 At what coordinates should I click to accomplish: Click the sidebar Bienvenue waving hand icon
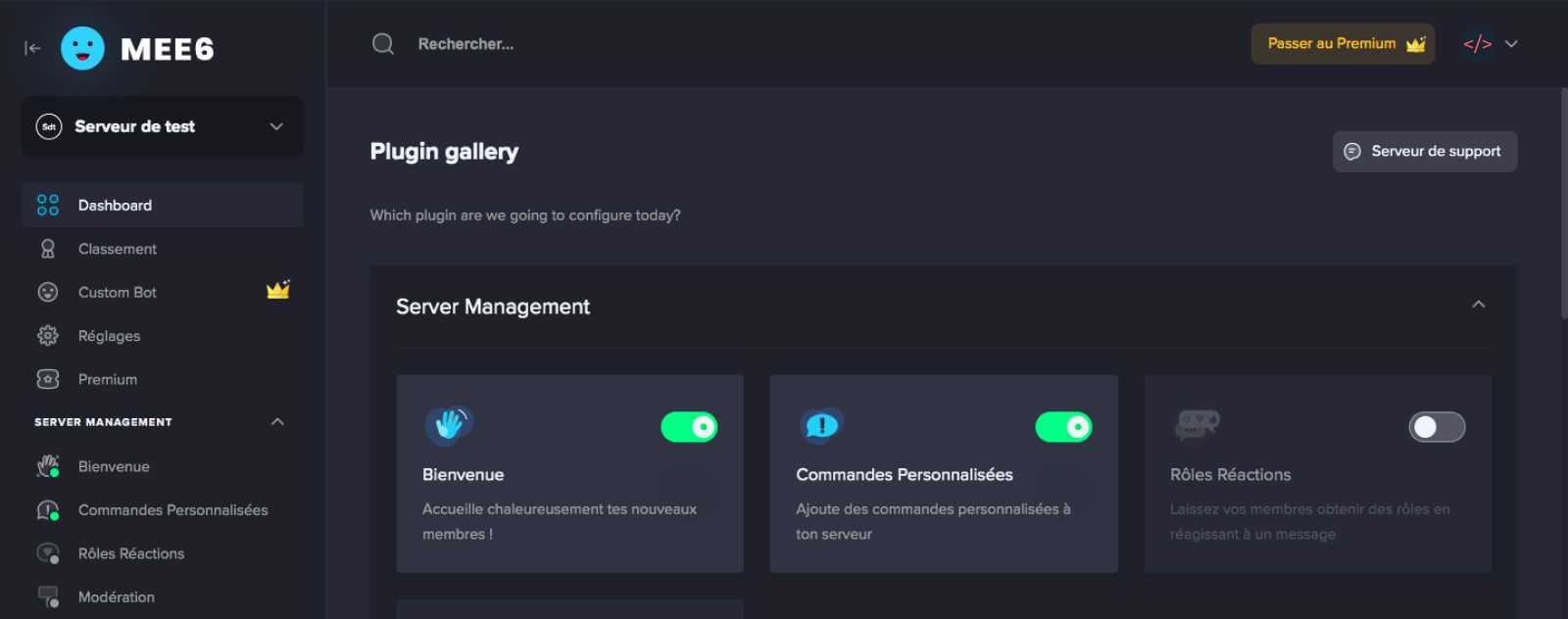tap(48, 466)
